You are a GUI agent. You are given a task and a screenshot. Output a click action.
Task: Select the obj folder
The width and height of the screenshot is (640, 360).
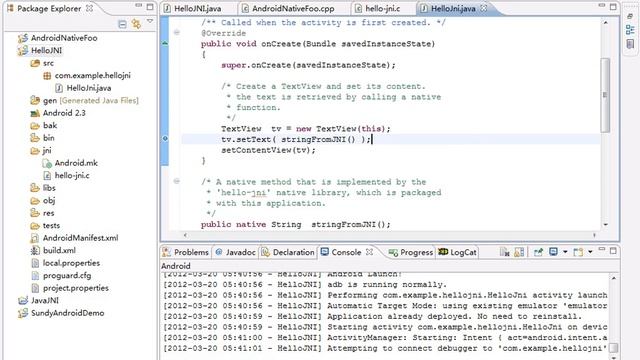click(x=49, y=201)
